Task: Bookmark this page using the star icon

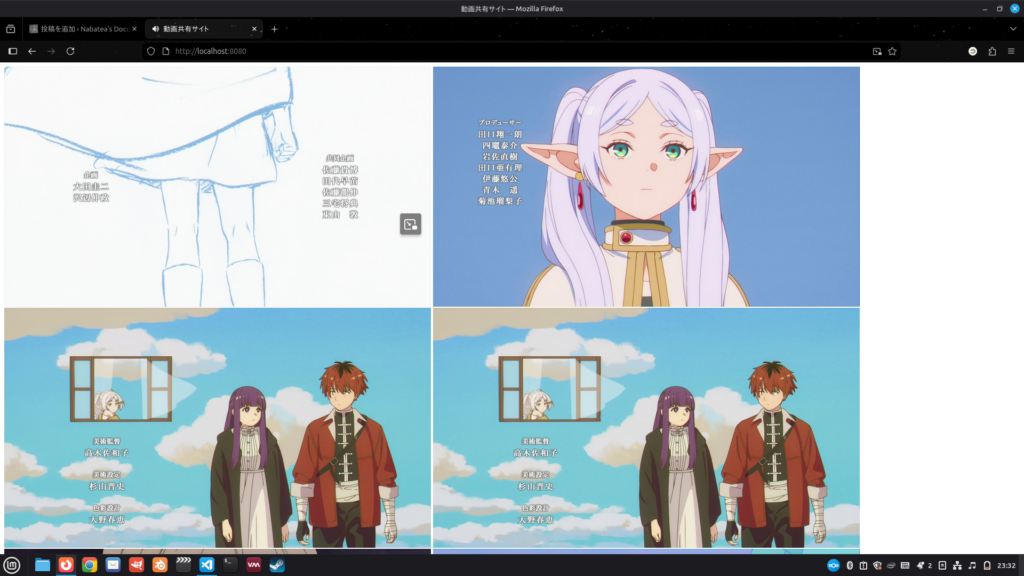Action: click(x=893, y=51)
